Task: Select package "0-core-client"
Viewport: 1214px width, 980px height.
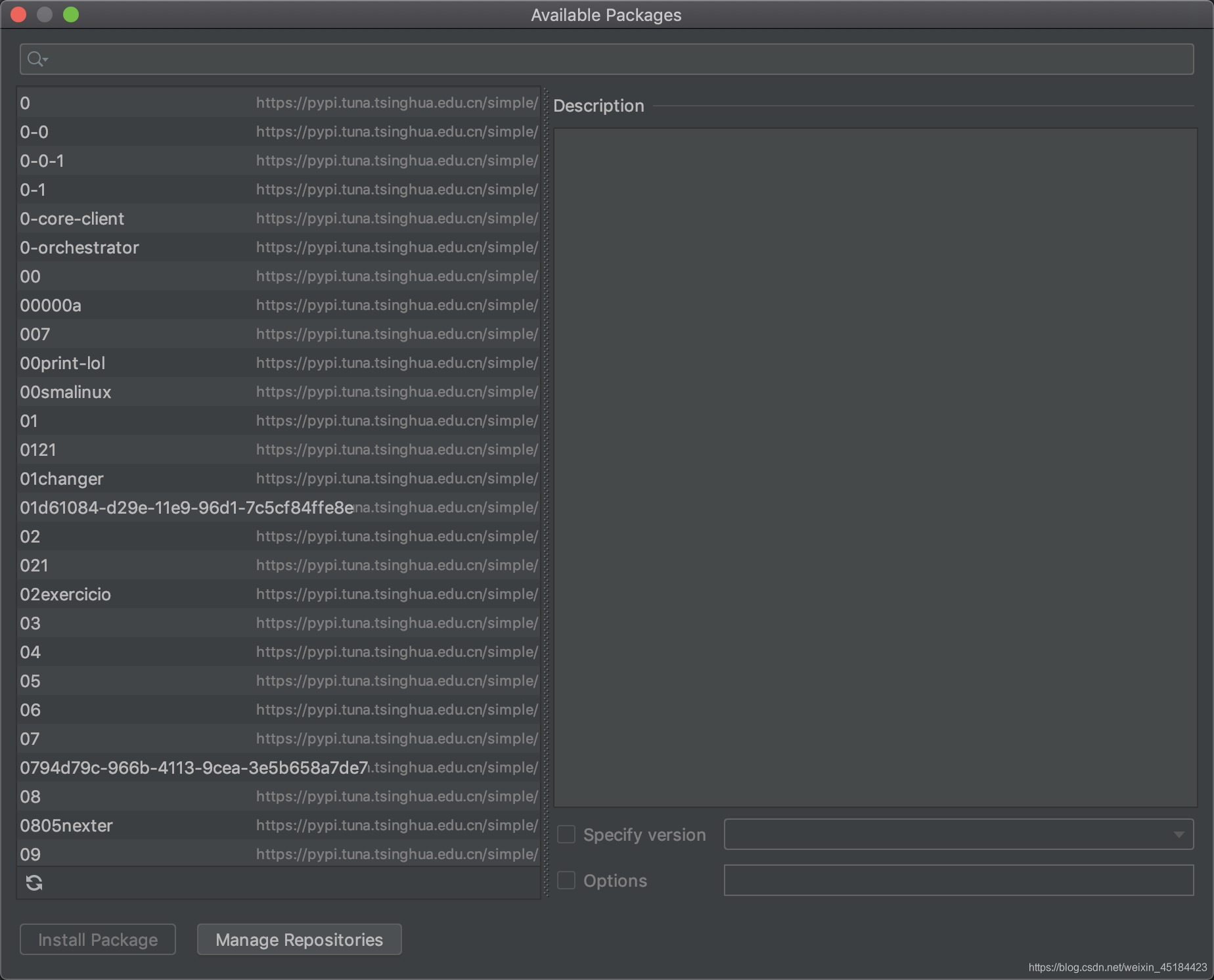Action: pyautogui.click(x=279, y=218)
